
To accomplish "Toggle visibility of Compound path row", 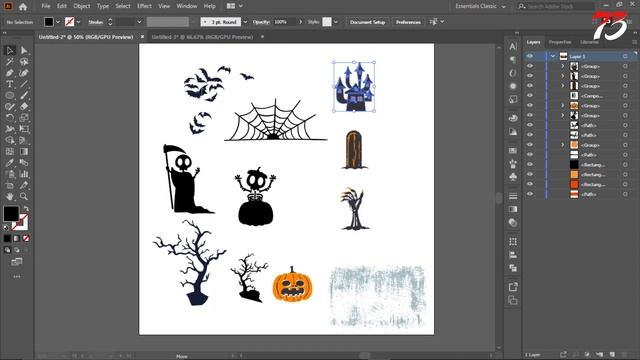I will (x=530, y=96).
